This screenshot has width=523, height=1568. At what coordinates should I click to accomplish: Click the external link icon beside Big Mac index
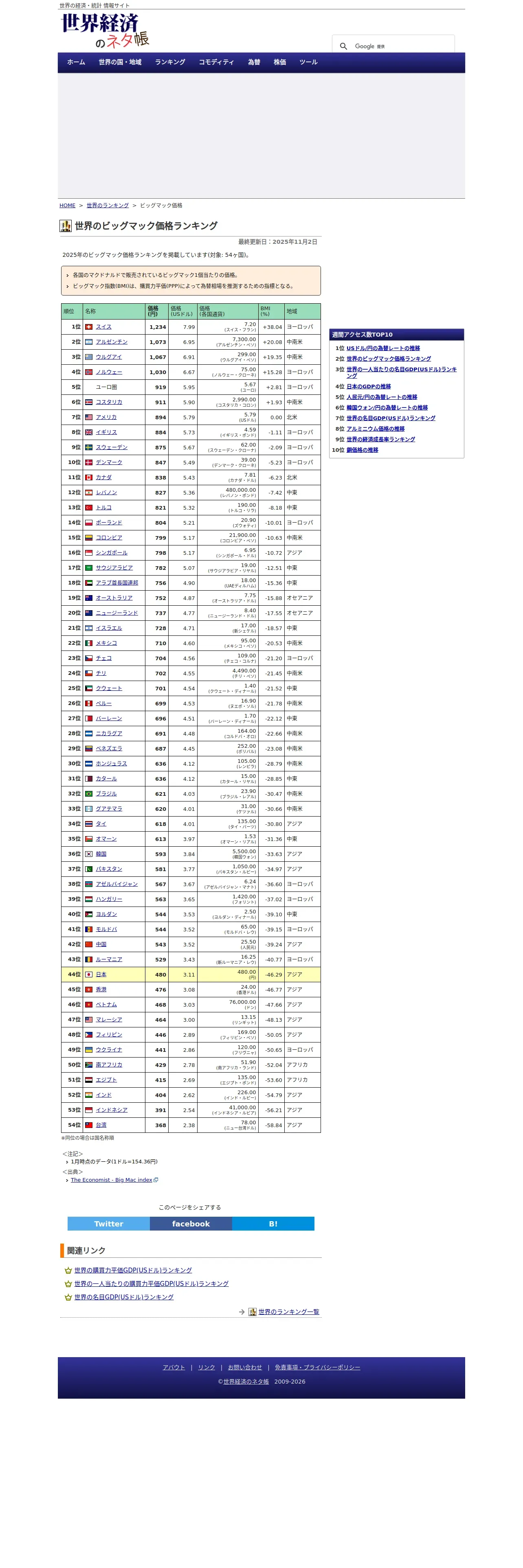tap(156, 1180)
